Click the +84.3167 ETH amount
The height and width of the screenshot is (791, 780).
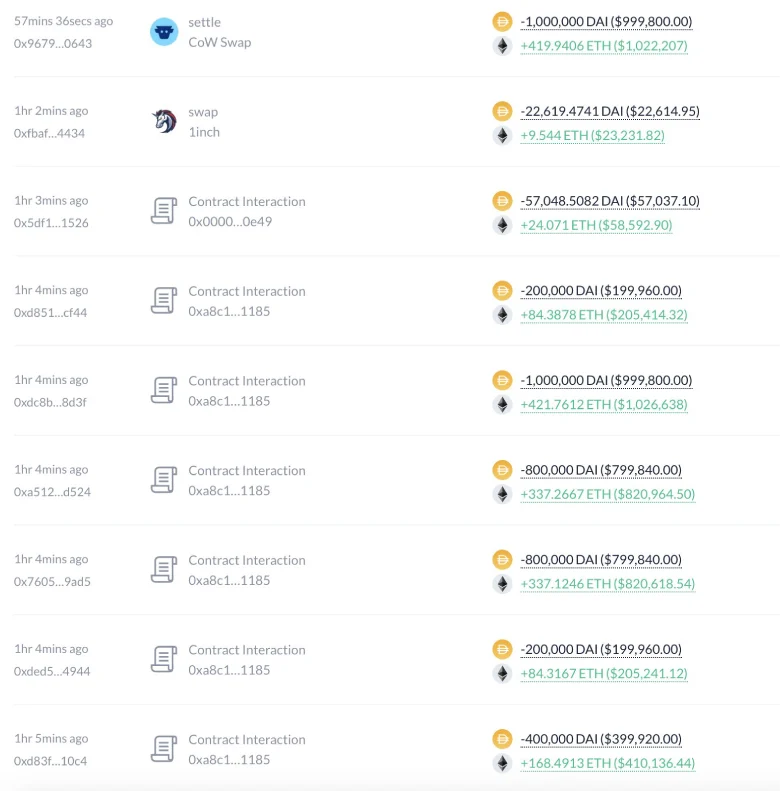point(604,674)
